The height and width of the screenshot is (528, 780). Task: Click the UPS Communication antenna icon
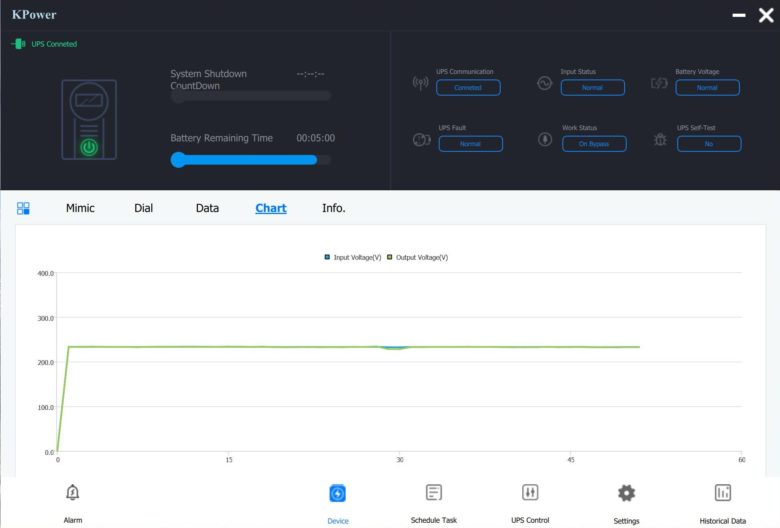[420, 83]
